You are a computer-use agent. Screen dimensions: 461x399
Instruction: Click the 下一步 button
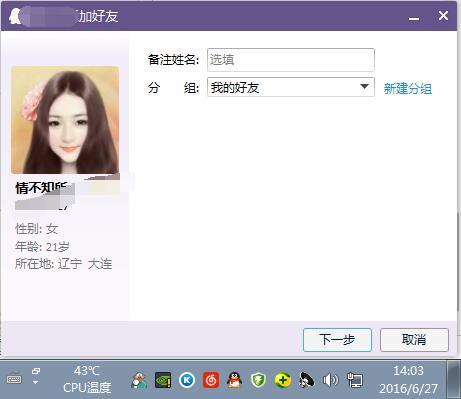(x=337, y=340)
